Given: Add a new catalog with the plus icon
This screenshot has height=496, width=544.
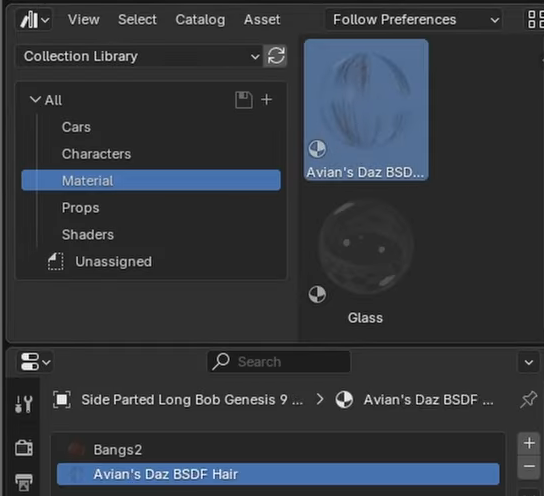Looking at the screenshot, I should coord(266,100).
